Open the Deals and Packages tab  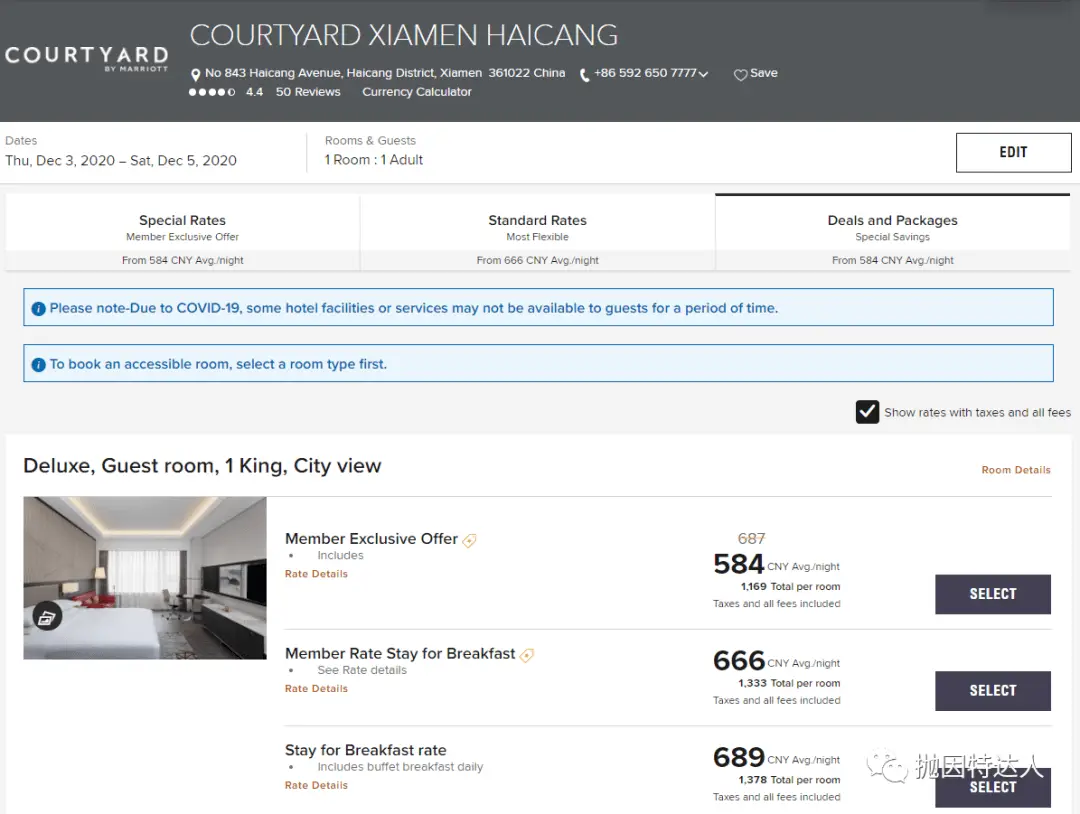(x=892, y=230)
